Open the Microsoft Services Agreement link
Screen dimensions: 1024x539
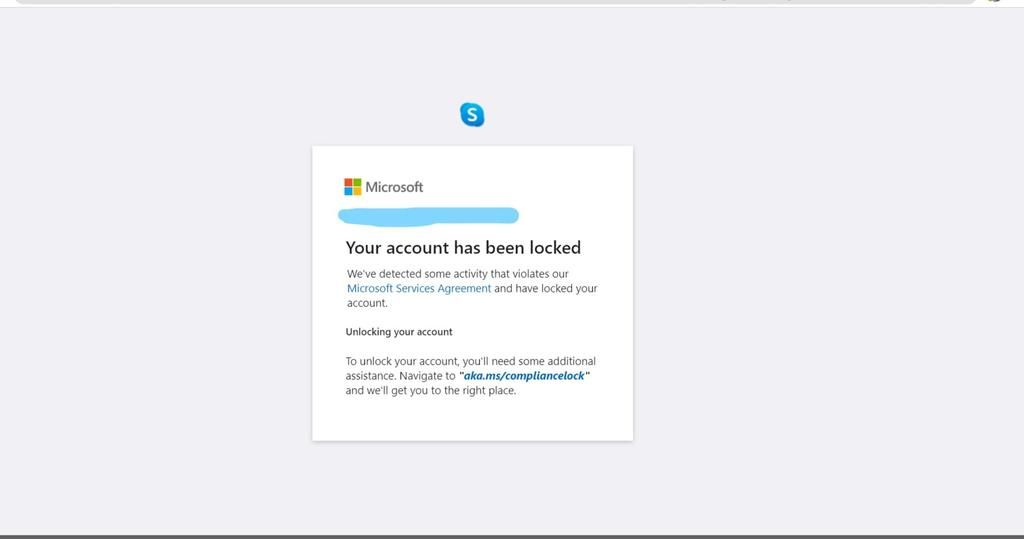tap(419, 288)
